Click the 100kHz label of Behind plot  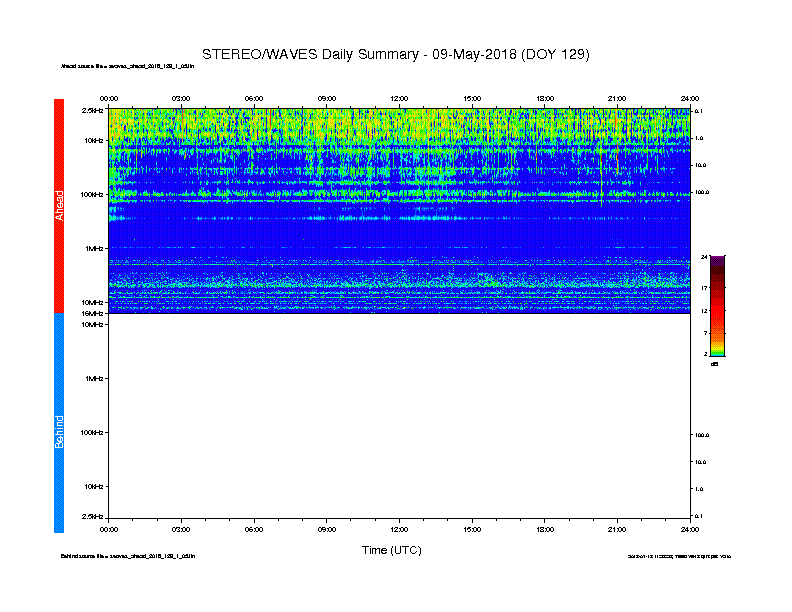(x=92, y=433)
